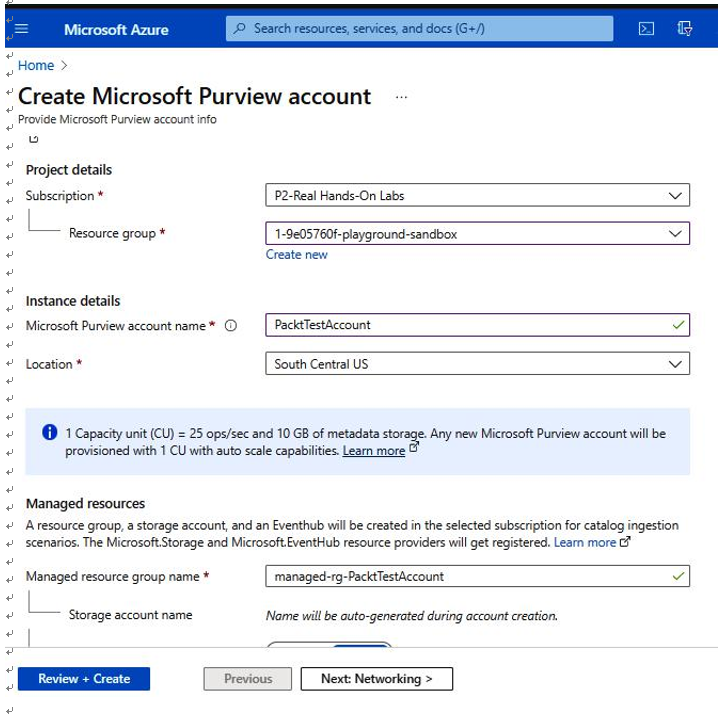Click the Managed resources heading

click(85, 504)
